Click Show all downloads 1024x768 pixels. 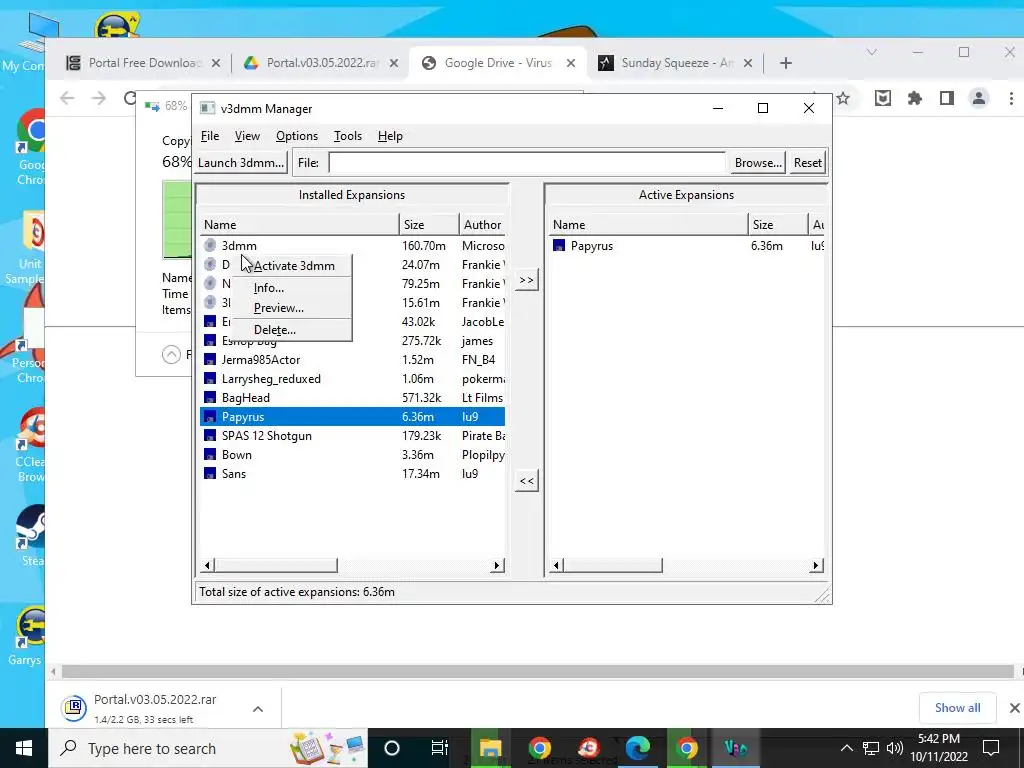point(957,708)
